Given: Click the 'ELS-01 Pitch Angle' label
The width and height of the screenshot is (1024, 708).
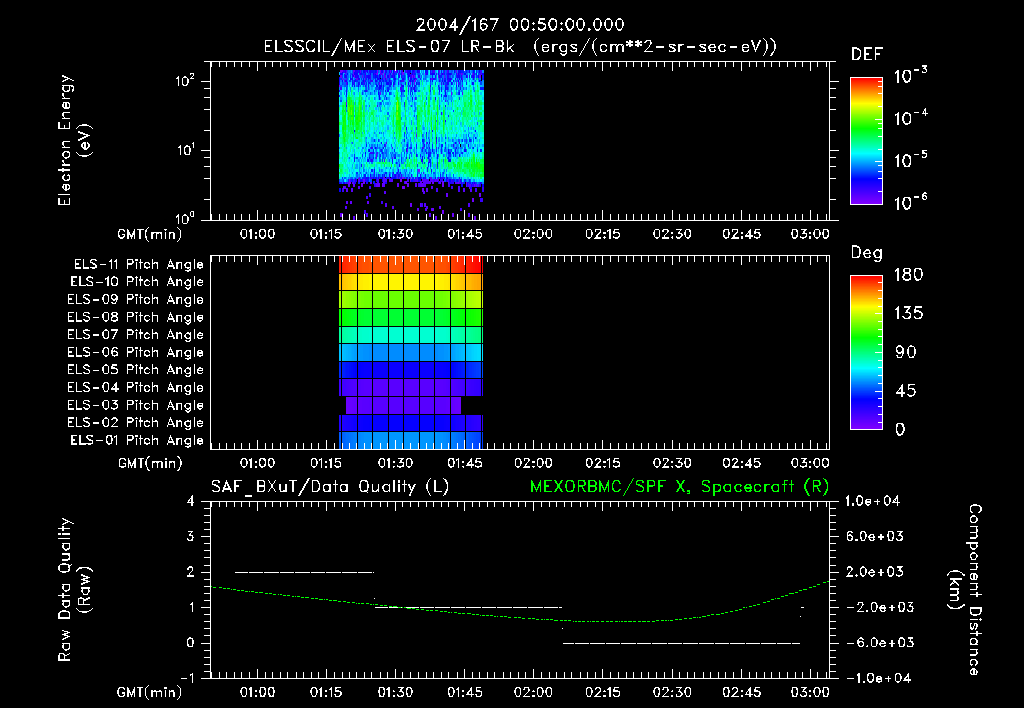Looking at the screenshot, I should click(137, 440).
